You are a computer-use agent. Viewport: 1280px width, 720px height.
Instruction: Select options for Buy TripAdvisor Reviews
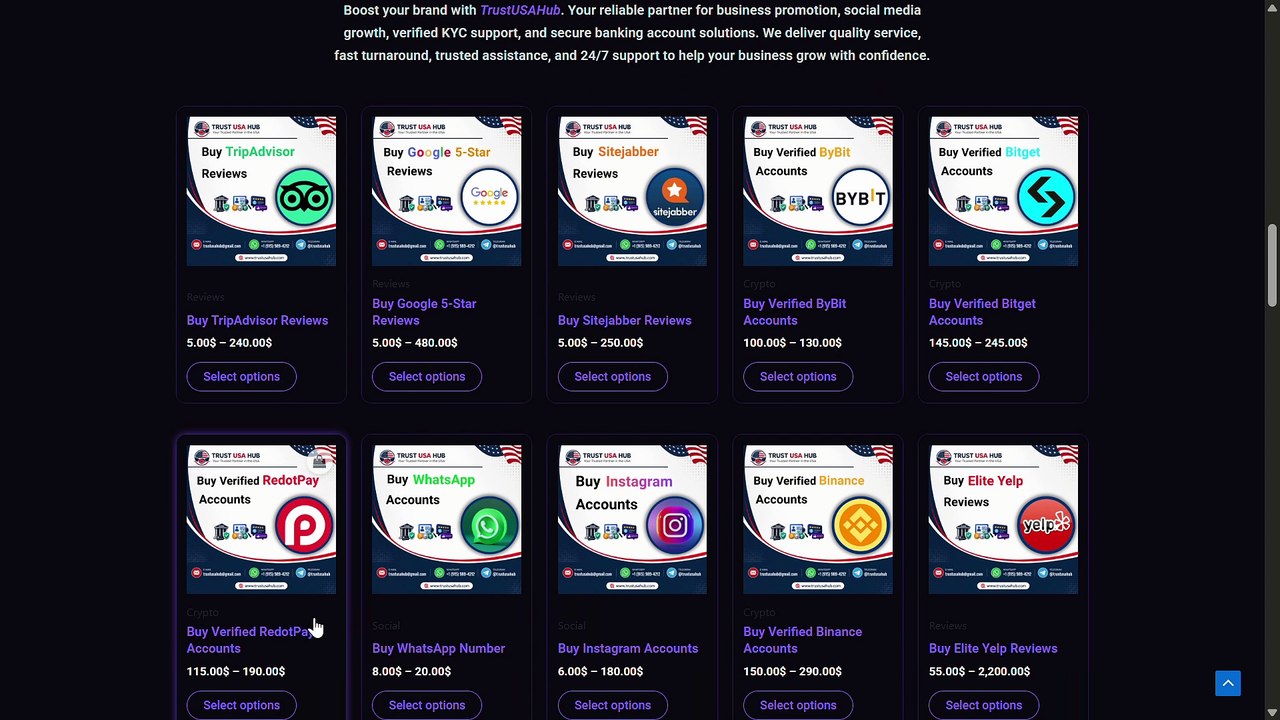[x=241, y=376]
